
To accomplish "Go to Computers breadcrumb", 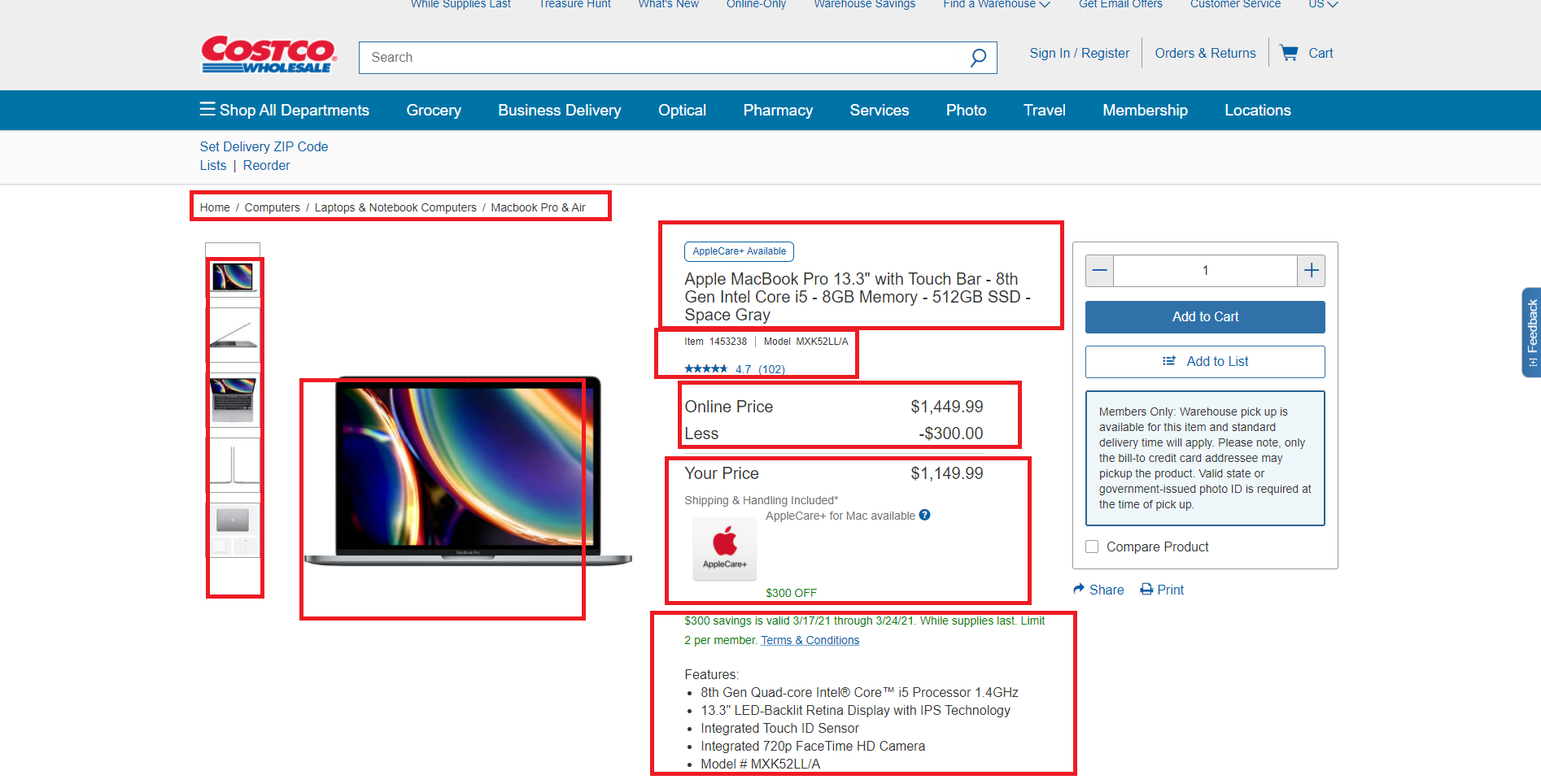I will pos(273,207).
